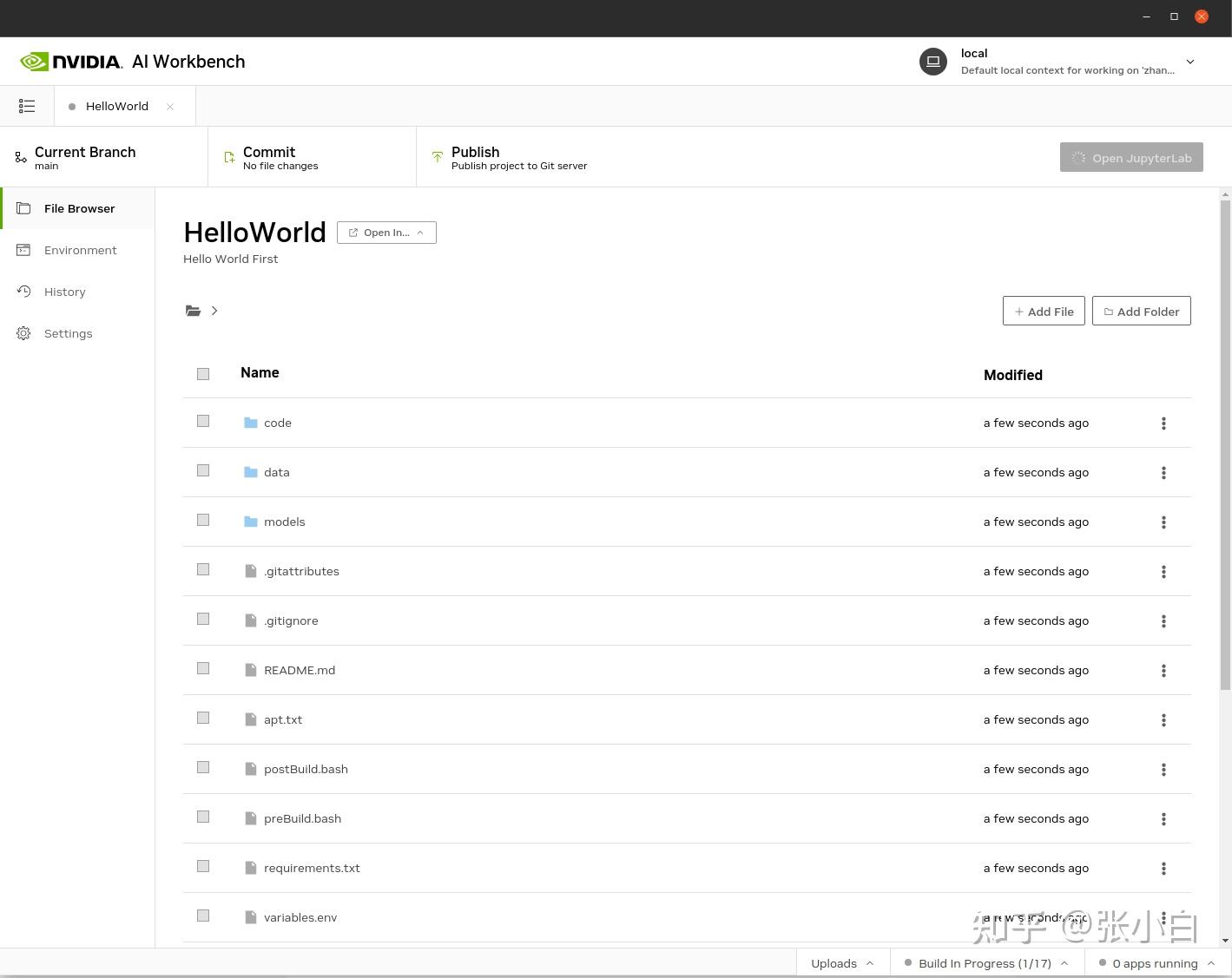Click the Publish to Git server icon
Screen dimensions: 1232x978
coord(437,157)
